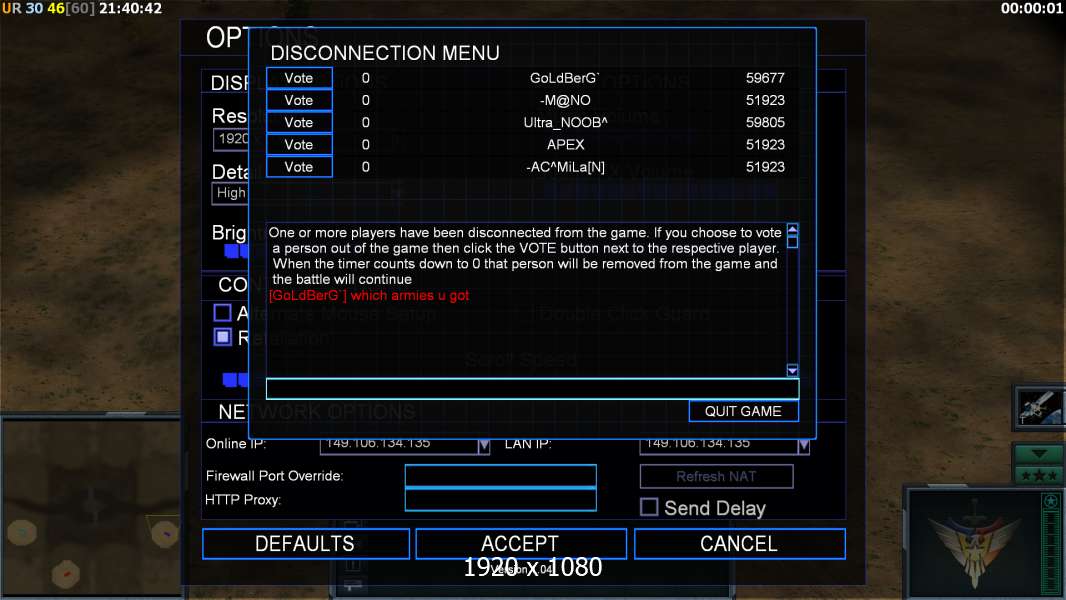Toggle the Retaliation checkbox

click(222, 337)
